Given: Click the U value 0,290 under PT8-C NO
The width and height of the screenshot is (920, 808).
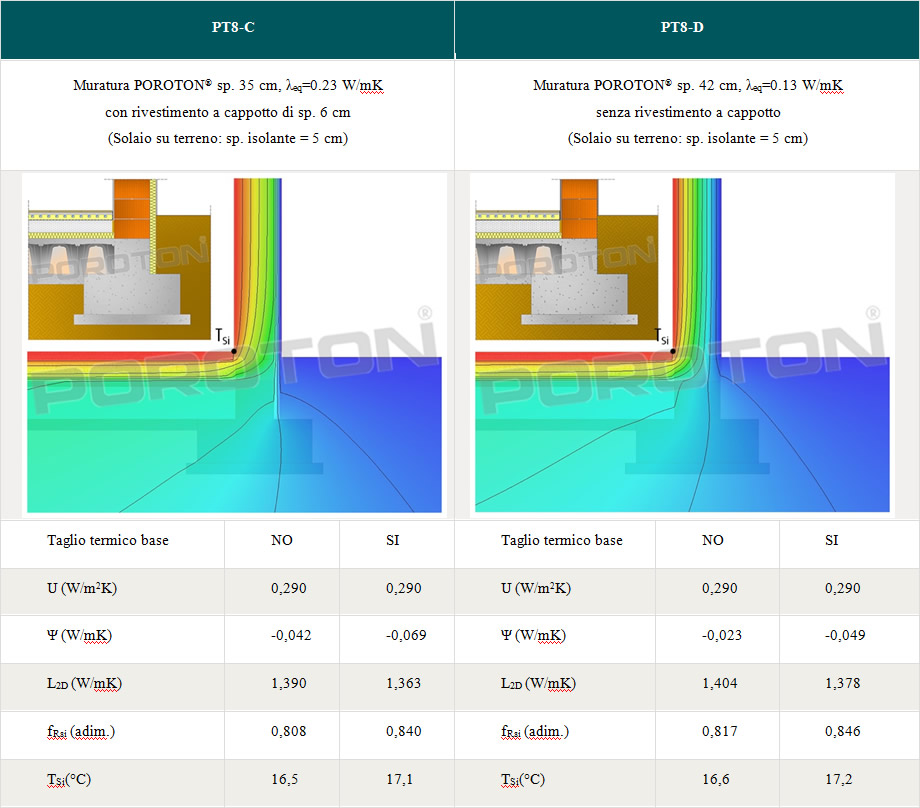Looking at the screenshot, I should (x=289, y=589).
